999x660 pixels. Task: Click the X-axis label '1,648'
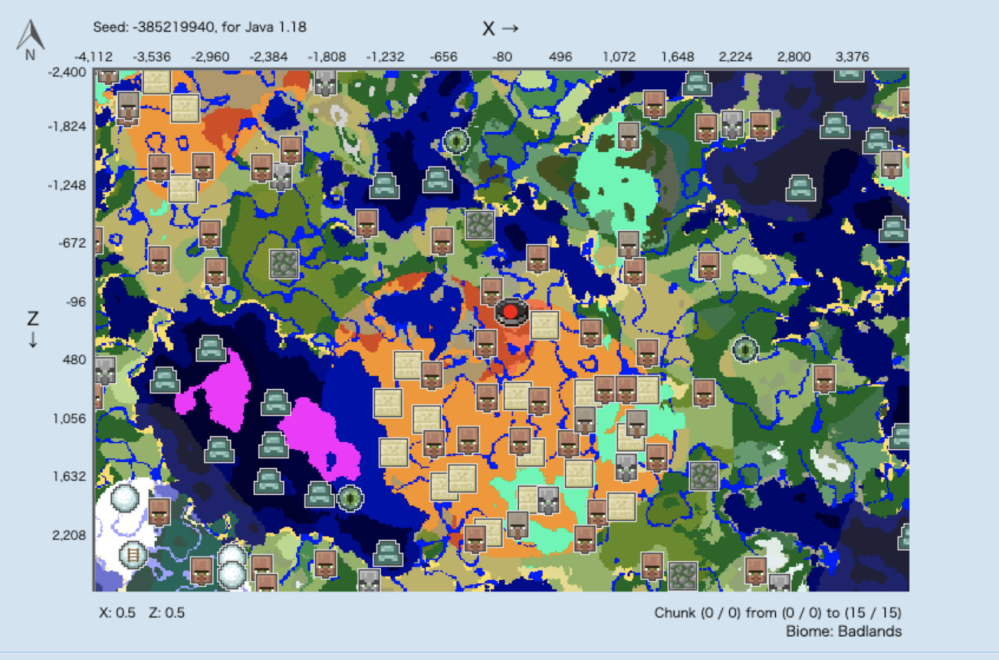click(x=677, y=57)
